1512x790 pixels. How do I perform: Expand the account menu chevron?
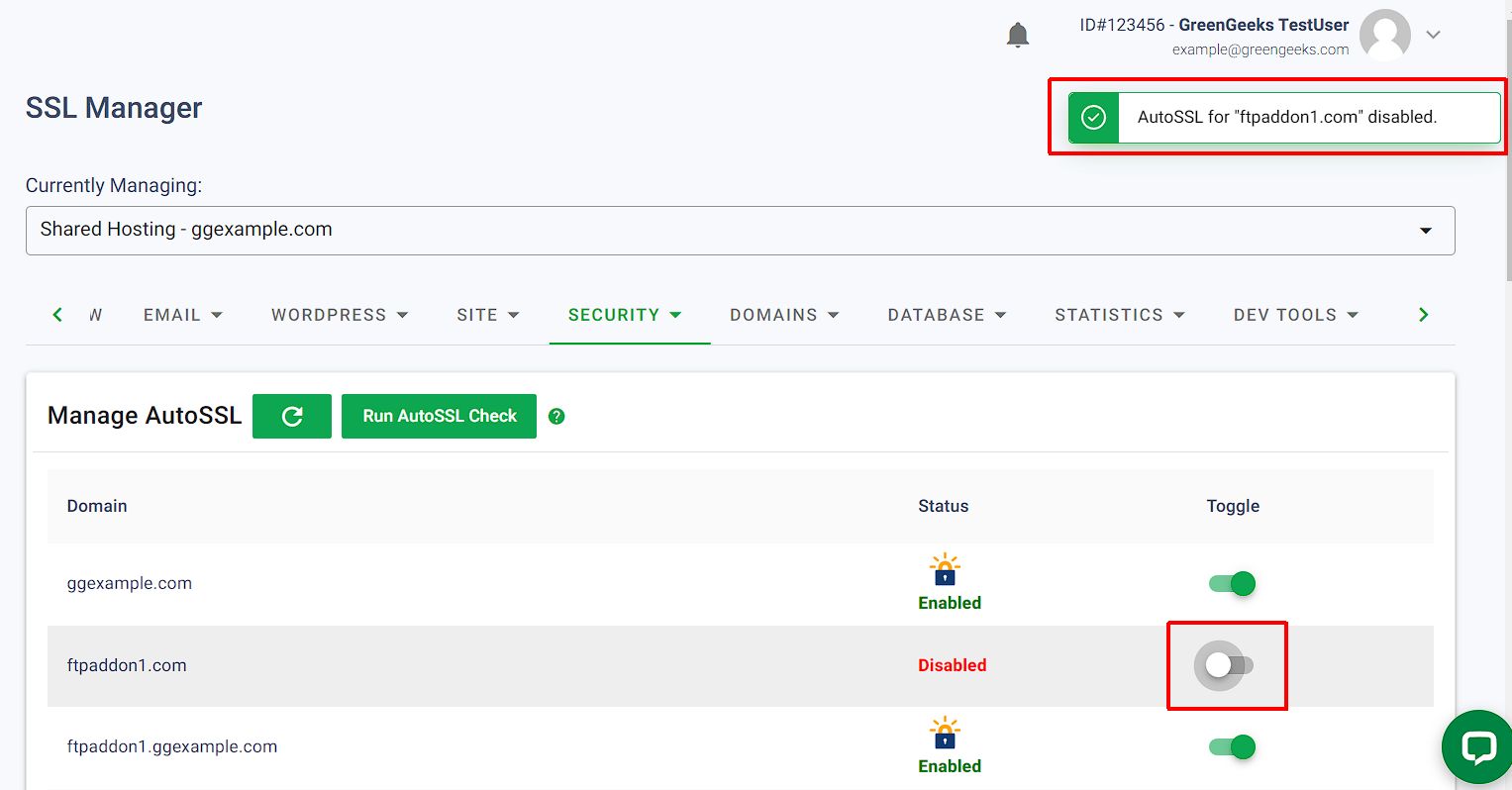click(x=1433, y=35)
